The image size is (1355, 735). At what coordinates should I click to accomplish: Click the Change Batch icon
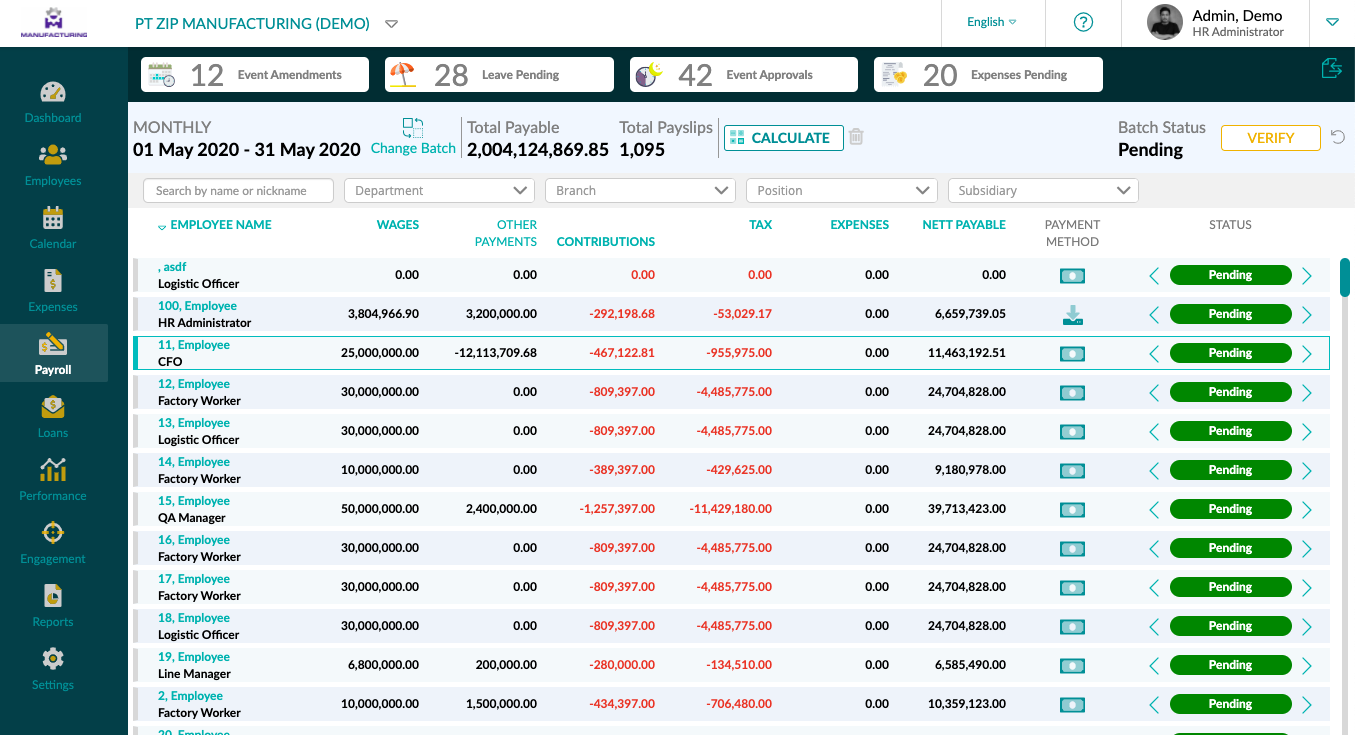pos(413,128)
